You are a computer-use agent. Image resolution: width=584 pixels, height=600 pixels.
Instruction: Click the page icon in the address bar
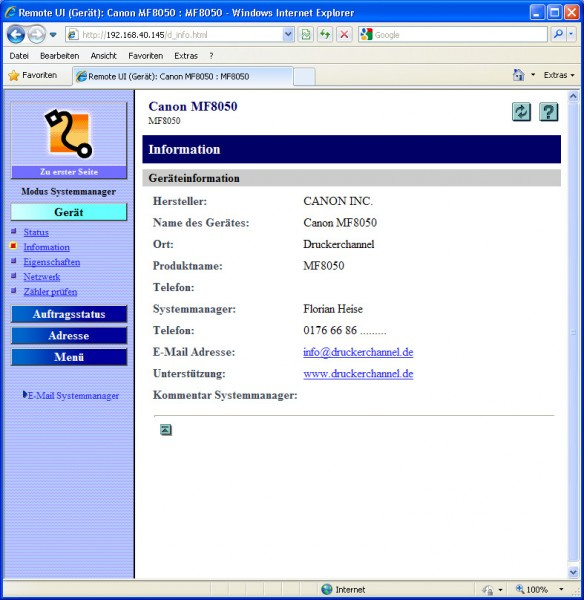click(x=73, y=35)
